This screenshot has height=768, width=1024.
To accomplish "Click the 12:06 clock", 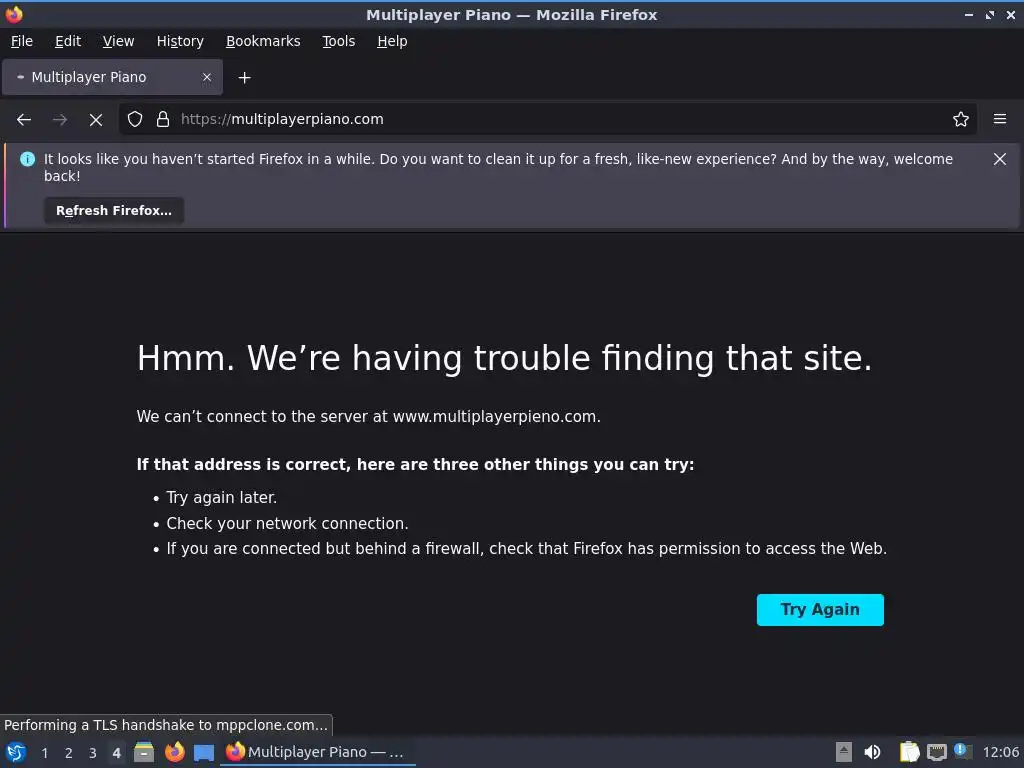I will point(1000,752).
